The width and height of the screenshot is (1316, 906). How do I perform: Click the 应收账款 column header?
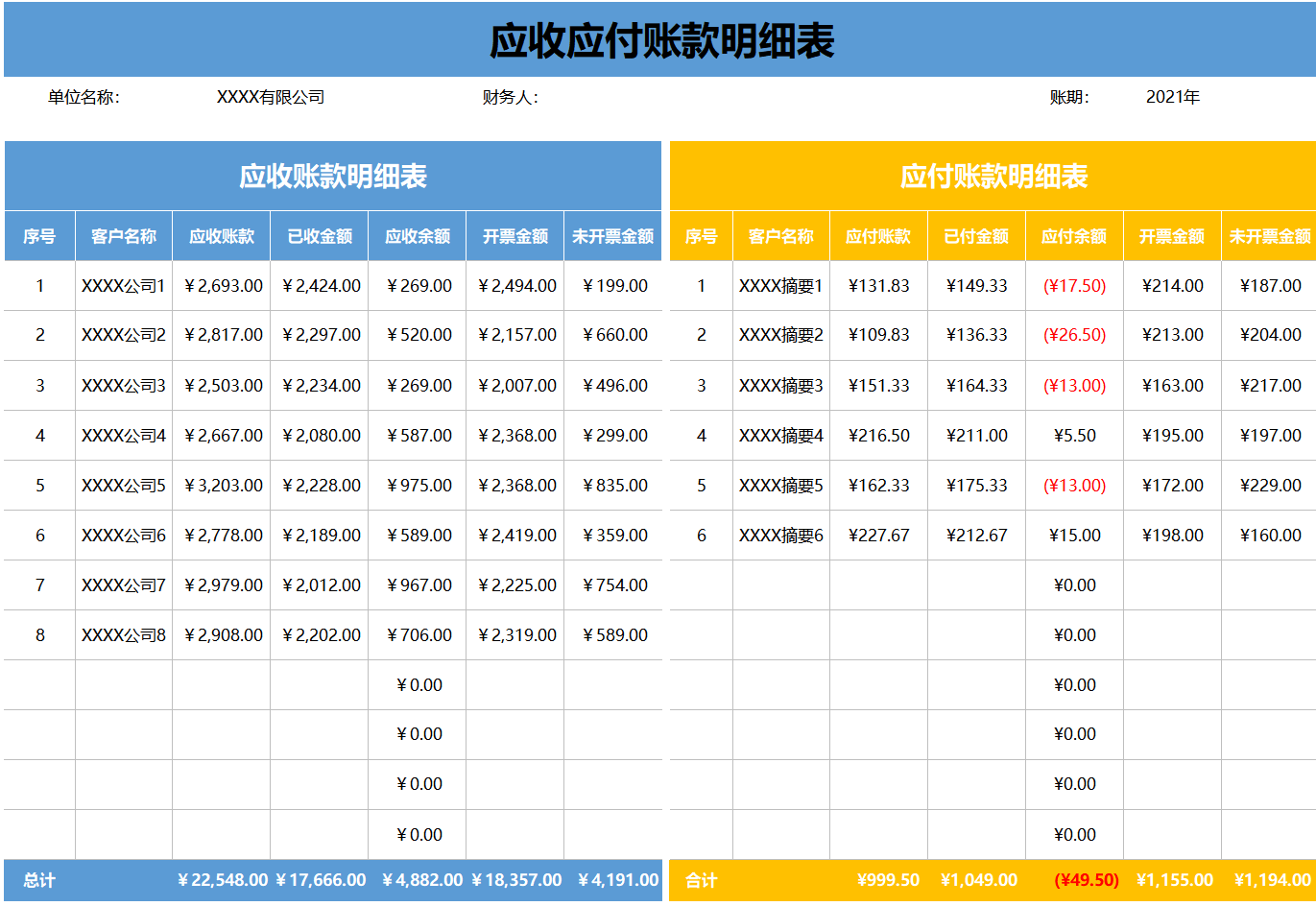click(221, 235)
